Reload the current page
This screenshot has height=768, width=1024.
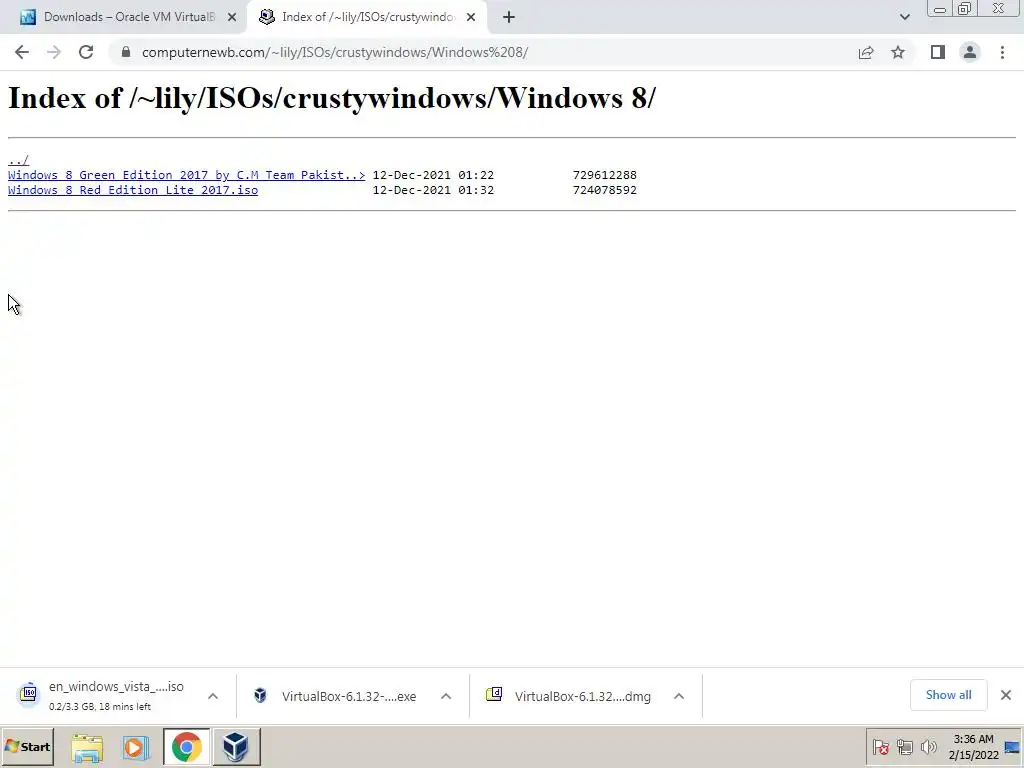[86, 52]
